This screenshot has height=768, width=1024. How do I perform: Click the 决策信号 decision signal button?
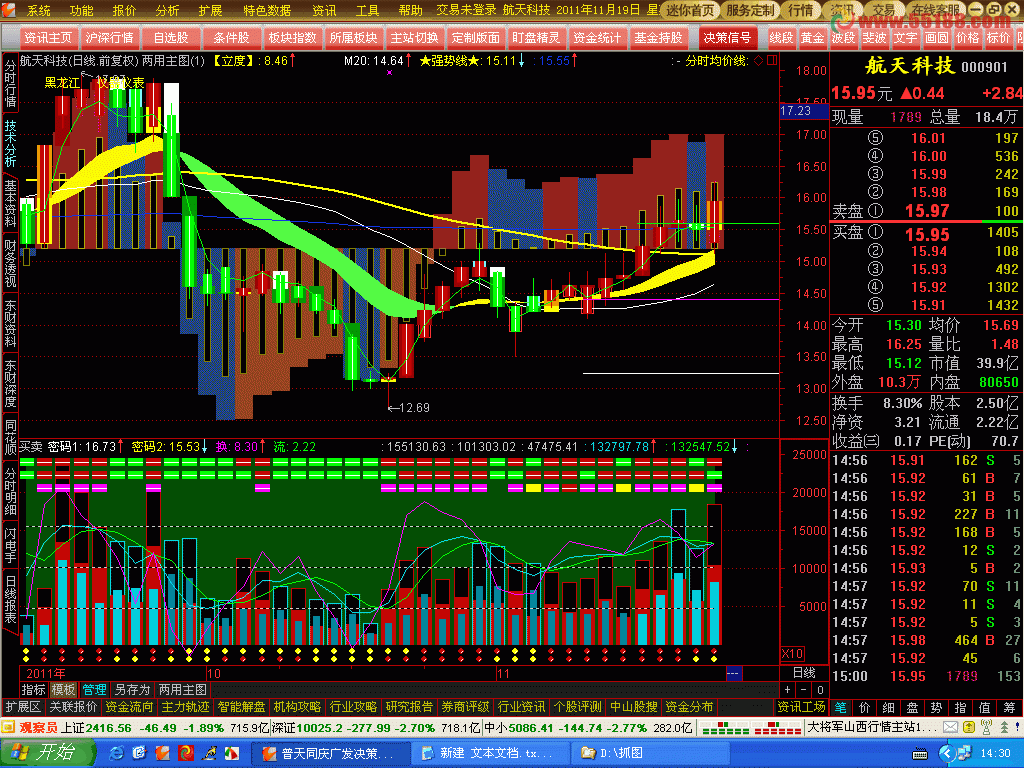727,38
